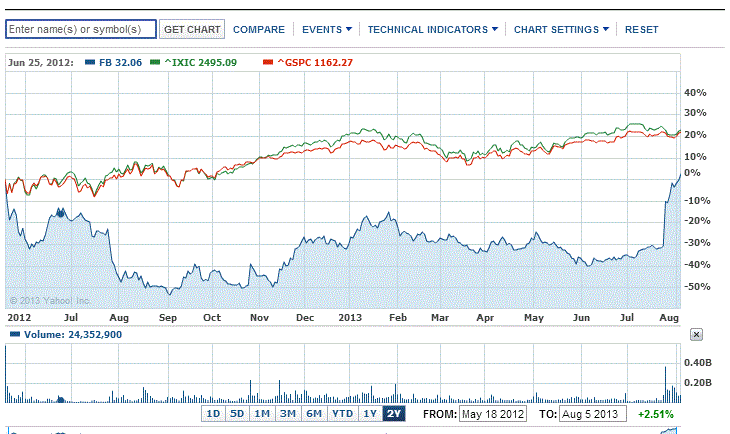Select the 1D time range
This screenshot has height=434, width=730.
pyautogui.click(x=213, y=414)
